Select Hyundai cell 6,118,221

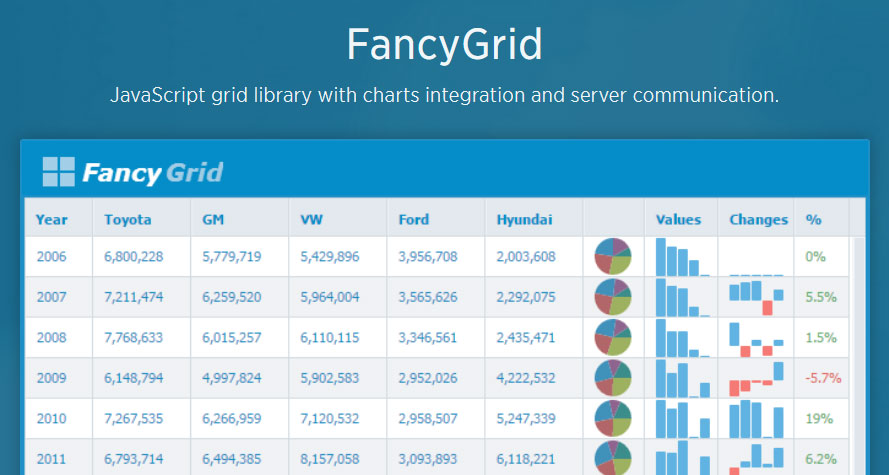tap(534, 458)
